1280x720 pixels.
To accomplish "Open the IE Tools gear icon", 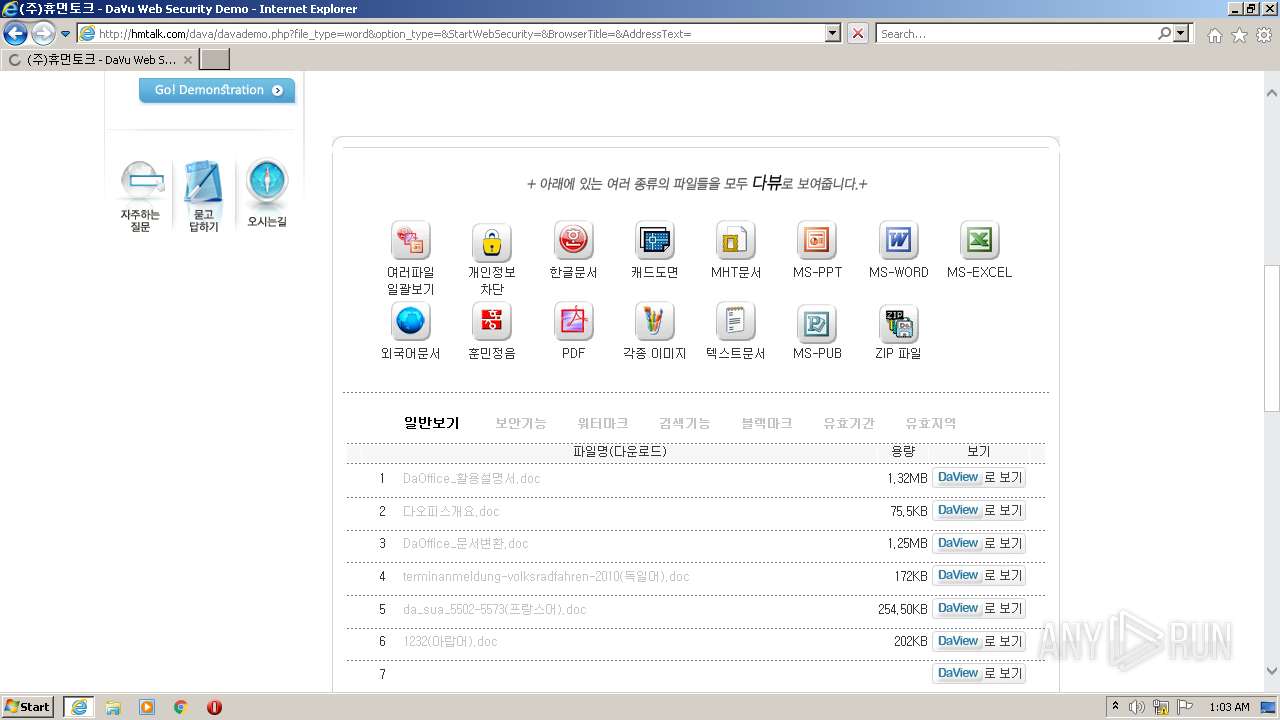I will tap(1264, 35).
